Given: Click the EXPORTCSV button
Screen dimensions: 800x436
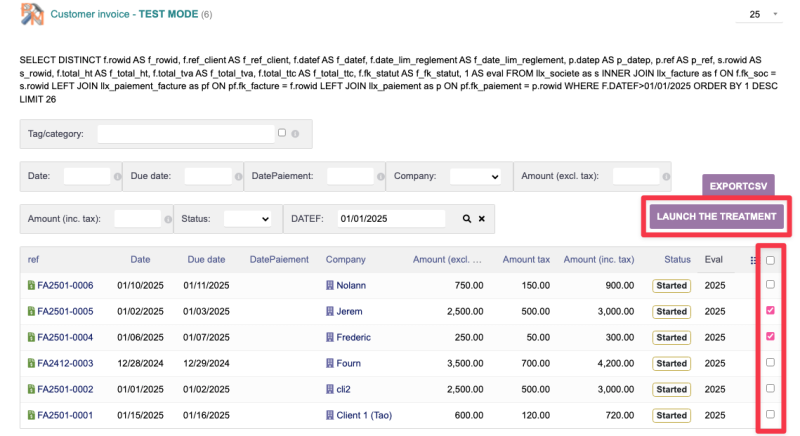Looking at the screenshot, I should coord(738,186).
